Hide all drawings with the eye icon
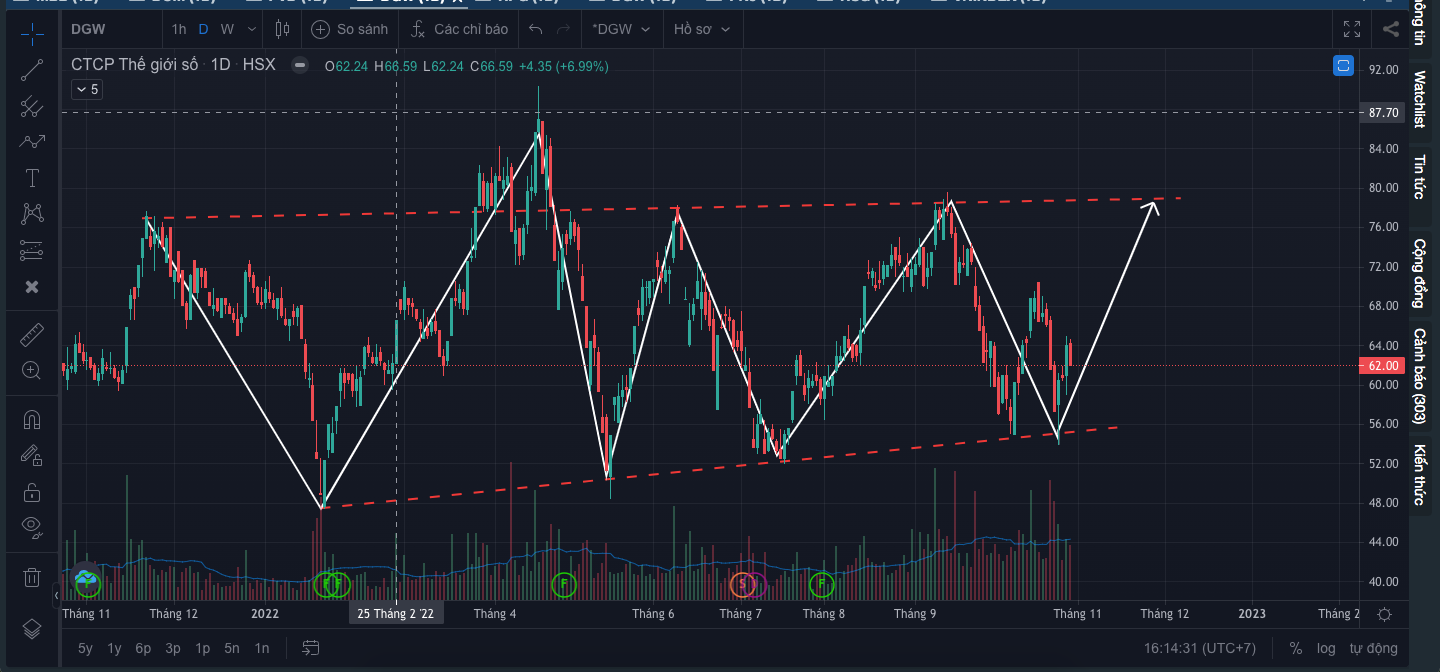This screenshot has width=1440, height=672. pyautogui.click(x=32, y=526)
